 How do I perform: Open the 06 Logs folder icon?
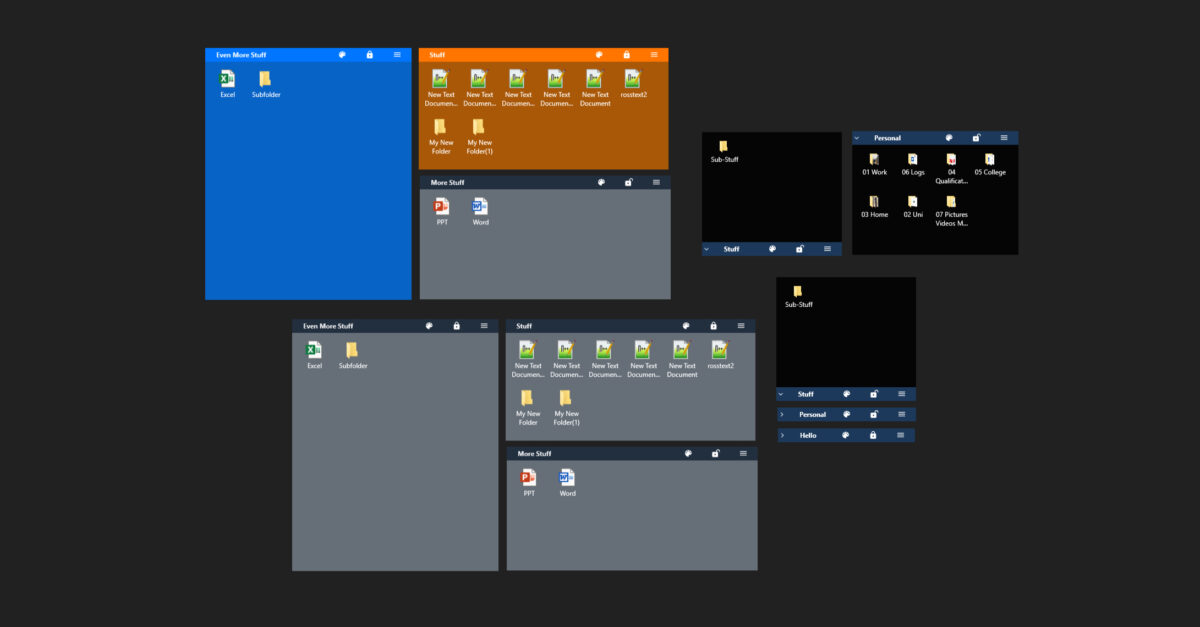tap(912, 160)
